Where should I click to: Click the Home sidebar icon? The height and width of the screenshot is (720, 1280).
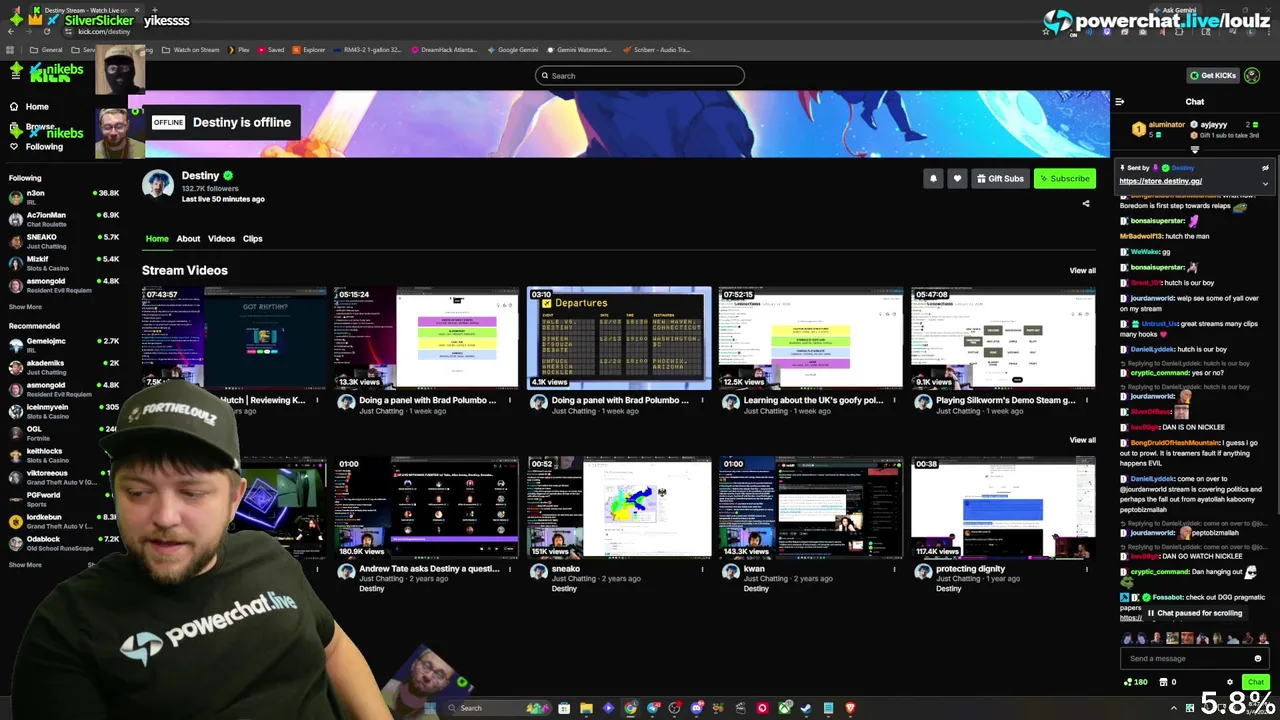pyautogui.click(x=14, y=107)
